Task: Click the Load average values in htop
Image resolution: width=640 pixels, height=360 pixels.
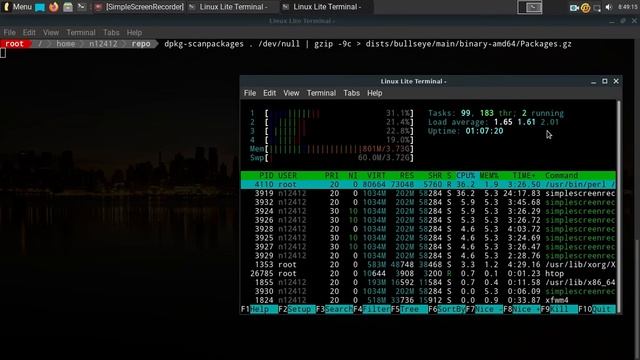Action: [x=526, y=122]
